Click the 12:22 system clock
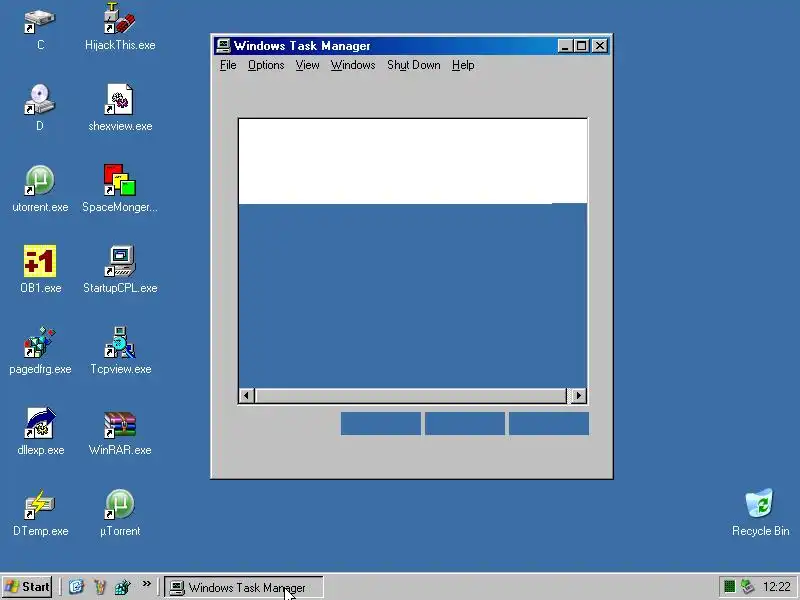Image resolution: width=800 pixels, height=600 pixels. pos(777,587)
